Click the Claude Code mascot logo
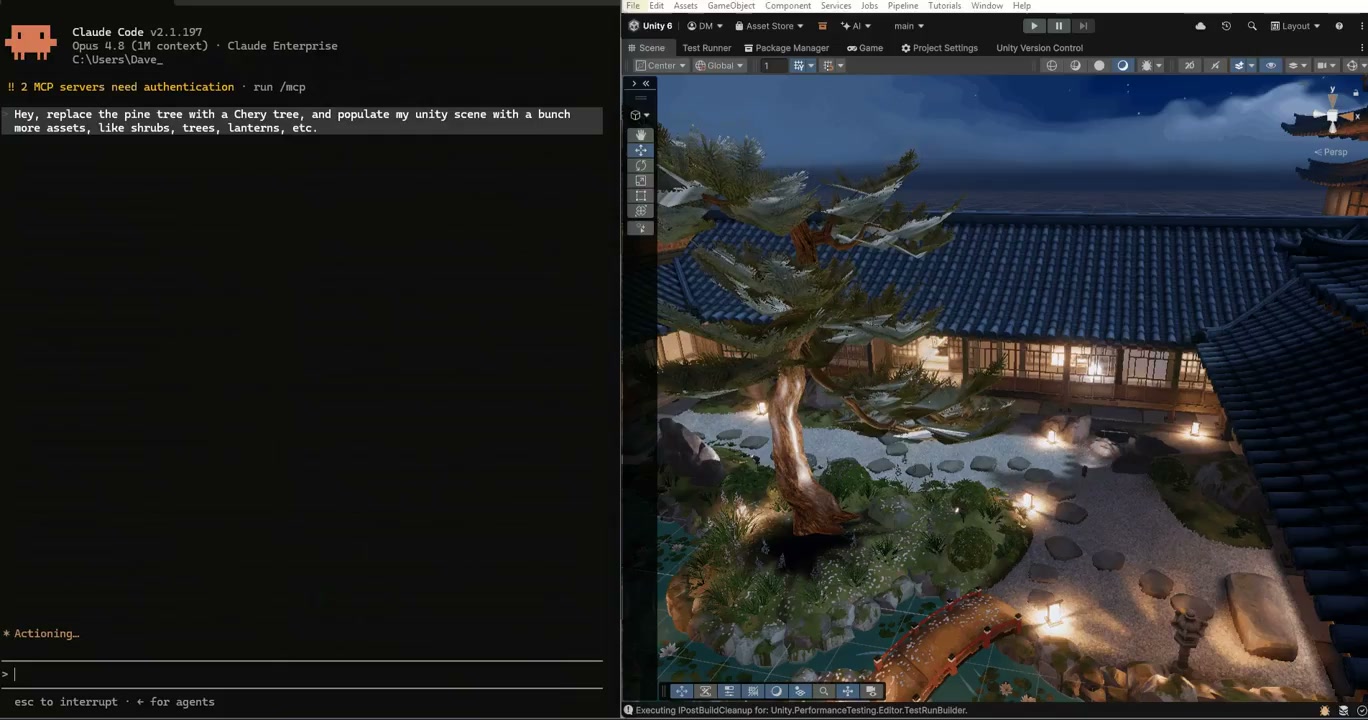Screen dimensions: 1368x720 (x=30, y=41)
